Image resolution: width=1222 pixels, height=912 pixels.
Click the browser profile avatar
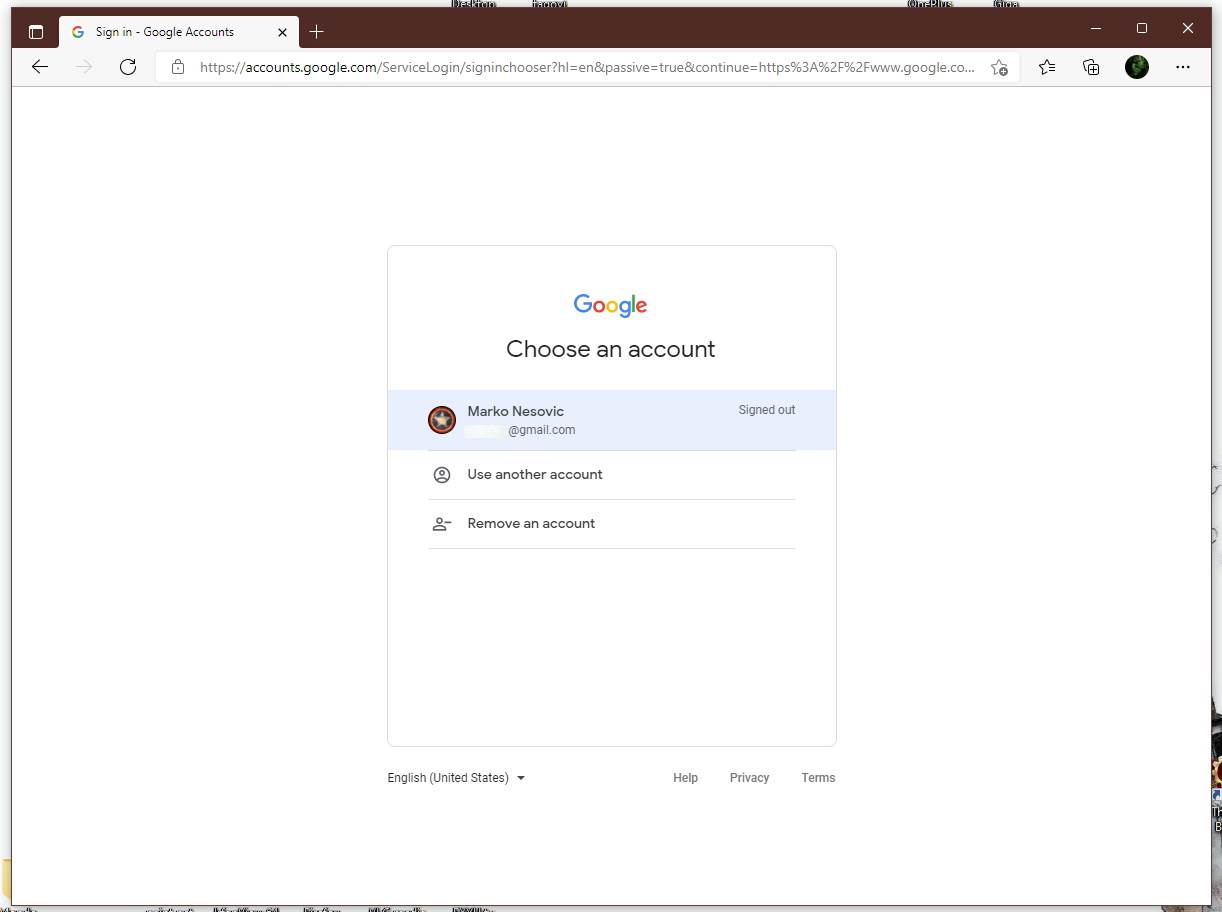tap(1137, 67)
